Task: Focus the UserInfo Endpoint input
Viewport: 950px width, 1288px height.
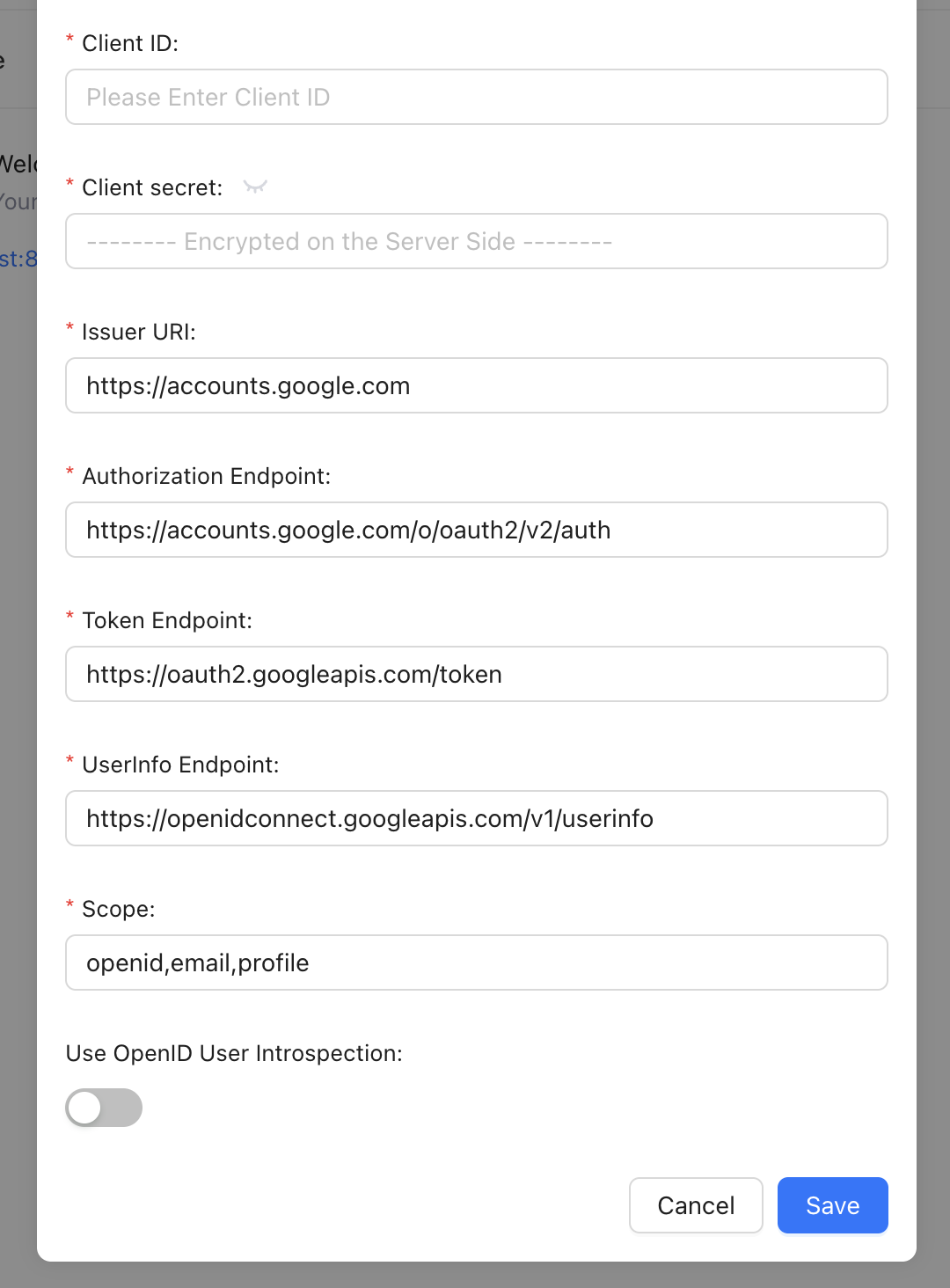Action: pos(476,818)
